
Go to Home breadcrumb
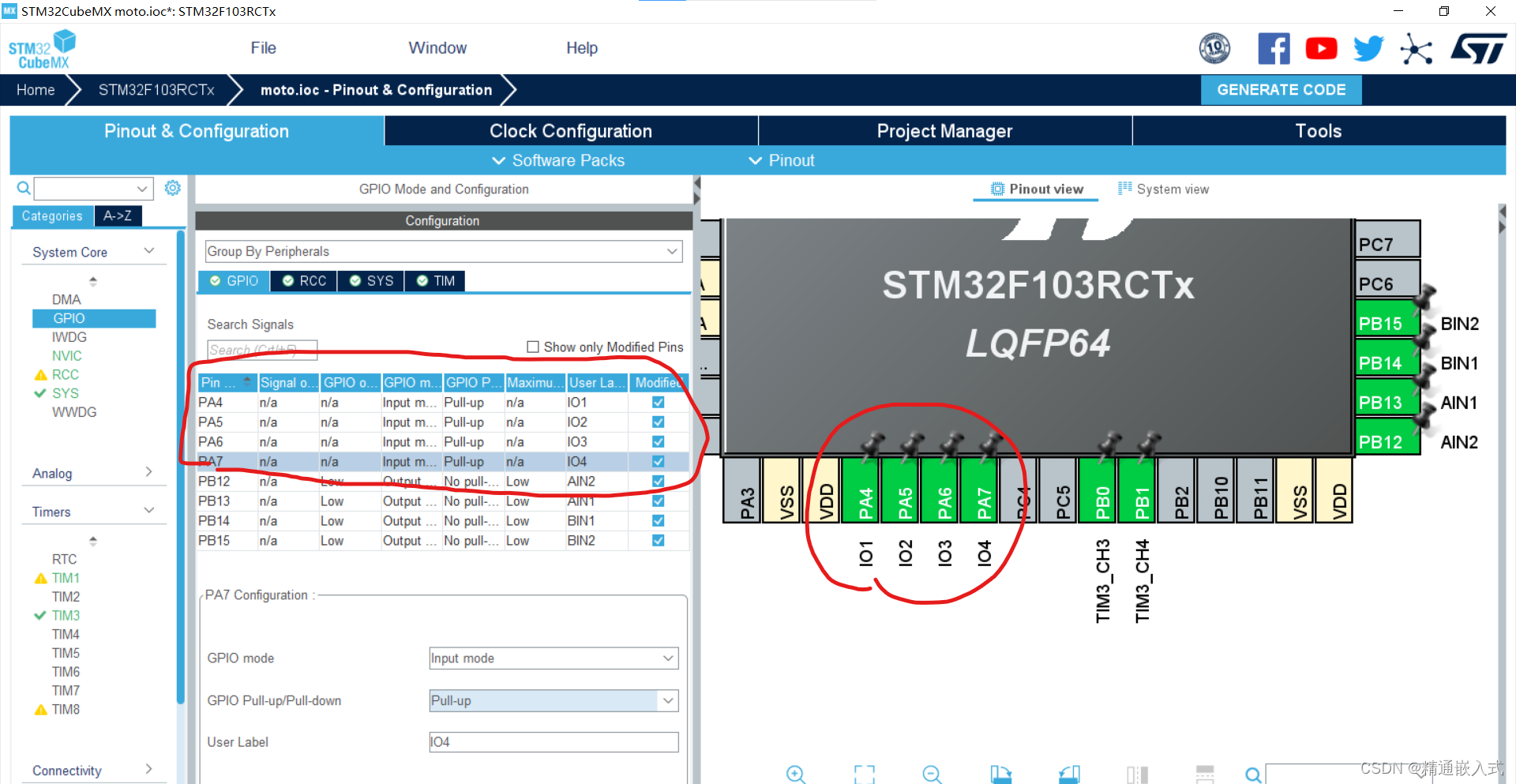pos(36,90)
